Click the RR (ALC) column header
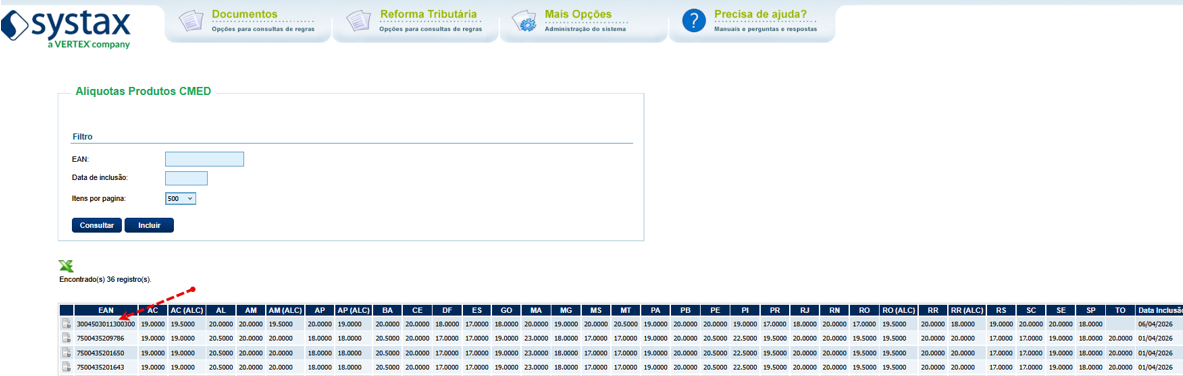Image resolution: width=1183 pixels, height=376 pixels. (966, 310)
